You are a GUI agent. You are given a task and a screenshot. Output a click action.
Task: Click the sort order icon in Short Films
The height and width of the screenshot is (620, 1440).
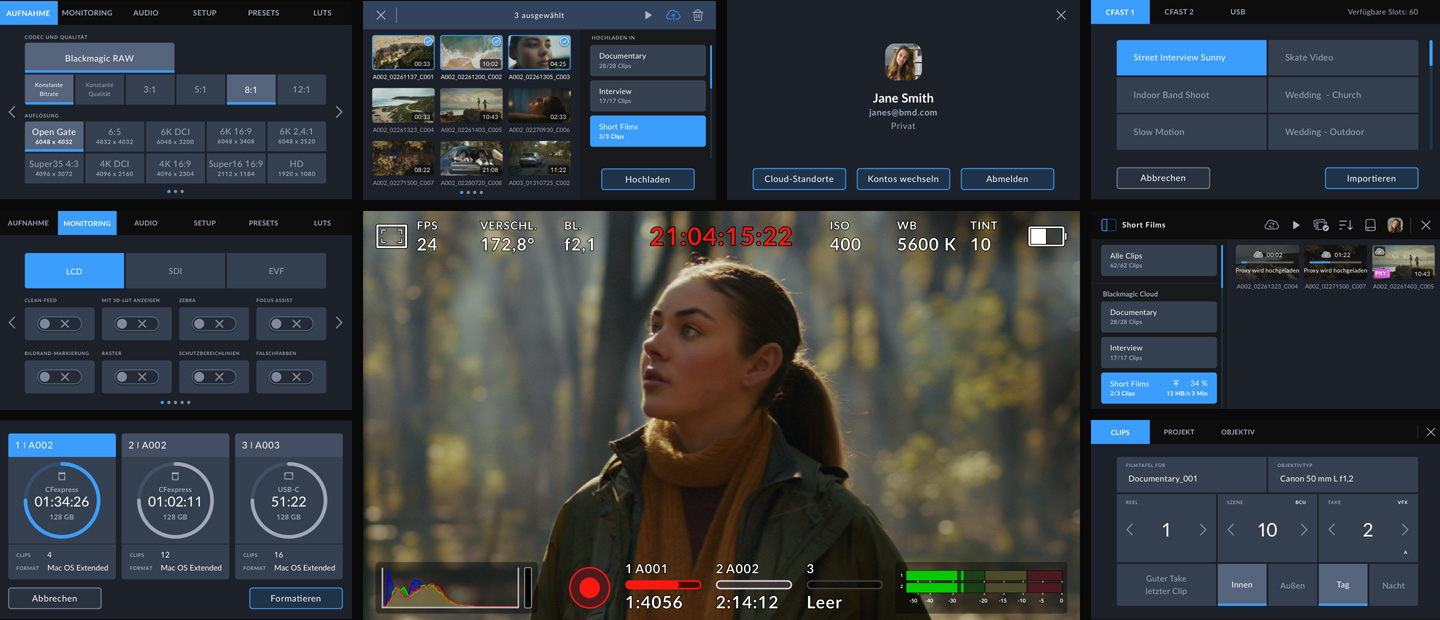pos(1345,225)
